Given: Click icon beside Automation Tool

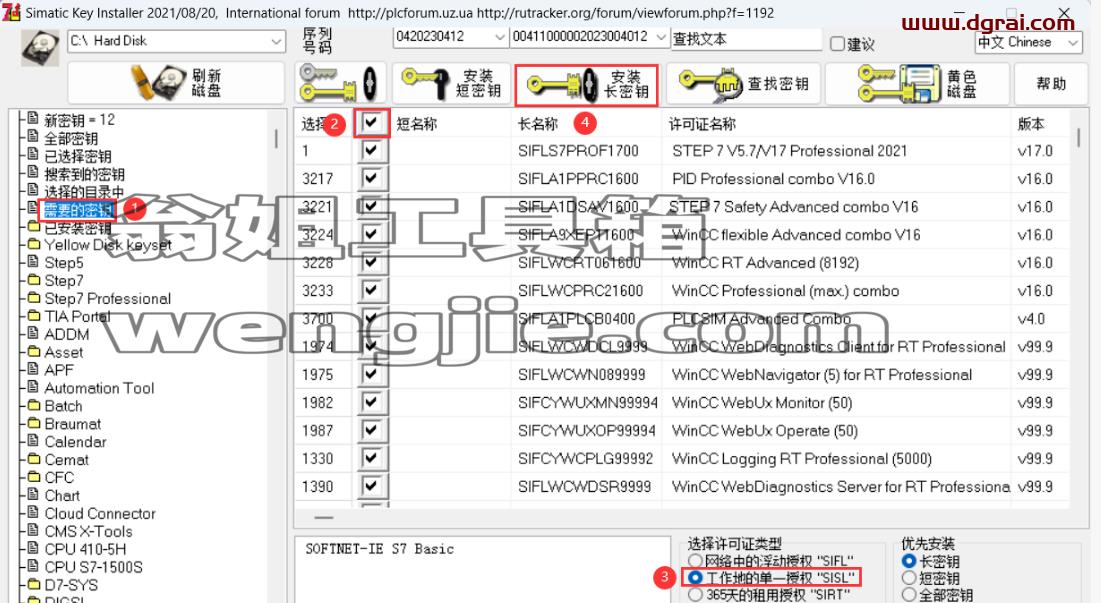Looking at the screenshot, I should [33, 387].
